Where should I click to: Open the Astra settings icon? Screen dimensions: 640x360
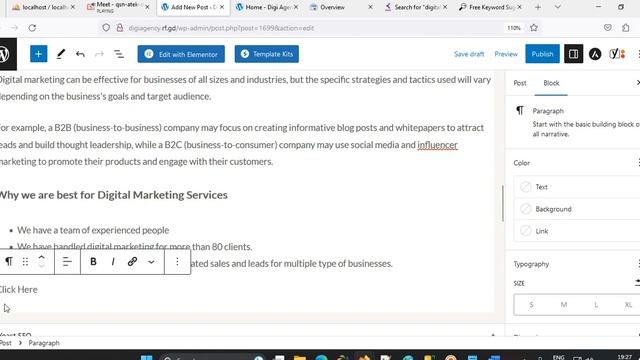tap(595, 54)
